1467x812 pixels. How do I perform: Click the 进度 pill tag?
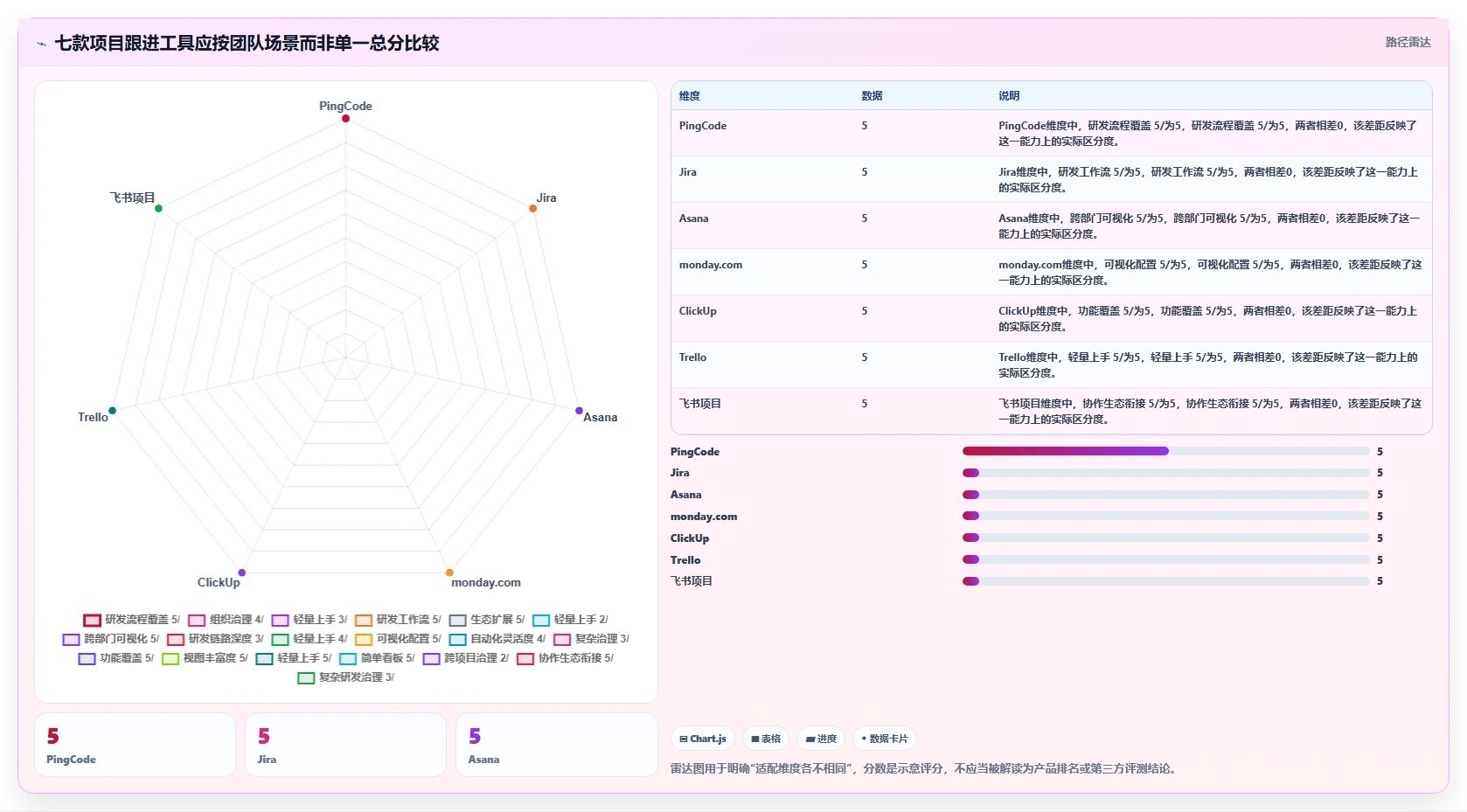821,739
